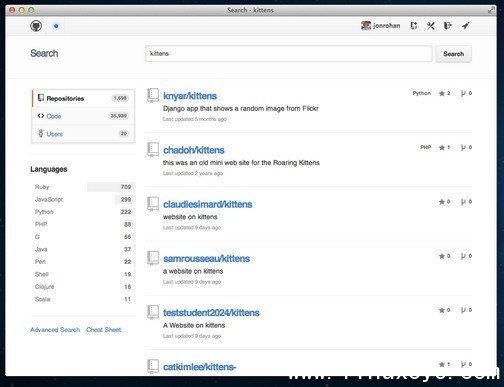Image resolution: width=504 pixels, height=387 pixels.
Task: Click the create new repository icon
Action: (414, 26)
